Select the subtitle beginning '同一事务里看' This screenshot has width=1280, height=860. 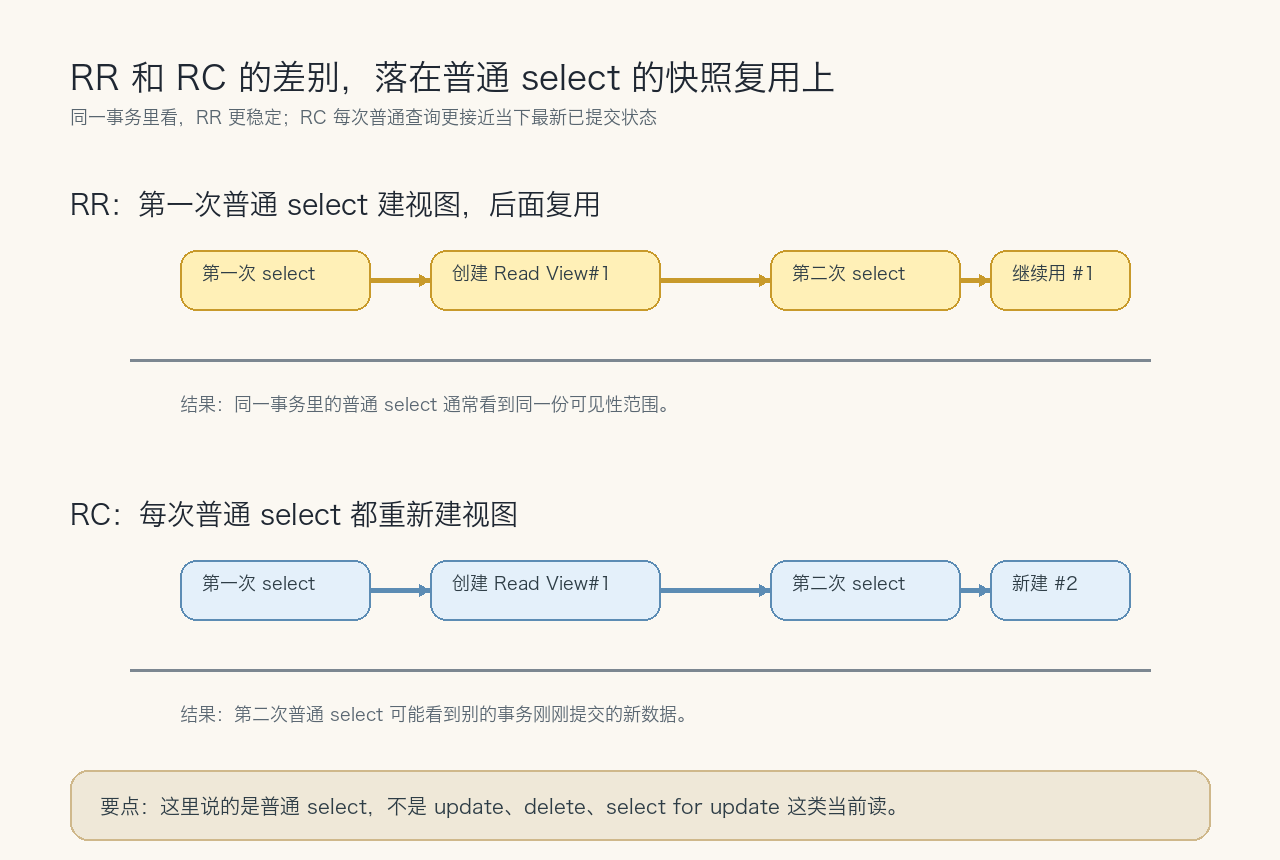tap(364, 117)
